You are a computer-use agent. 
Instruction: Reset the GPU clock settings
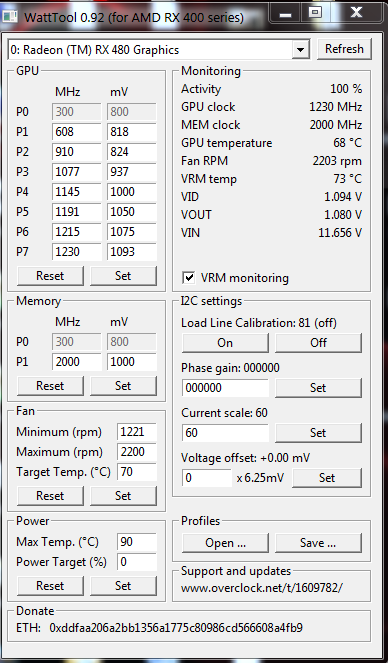coord(50,276)
